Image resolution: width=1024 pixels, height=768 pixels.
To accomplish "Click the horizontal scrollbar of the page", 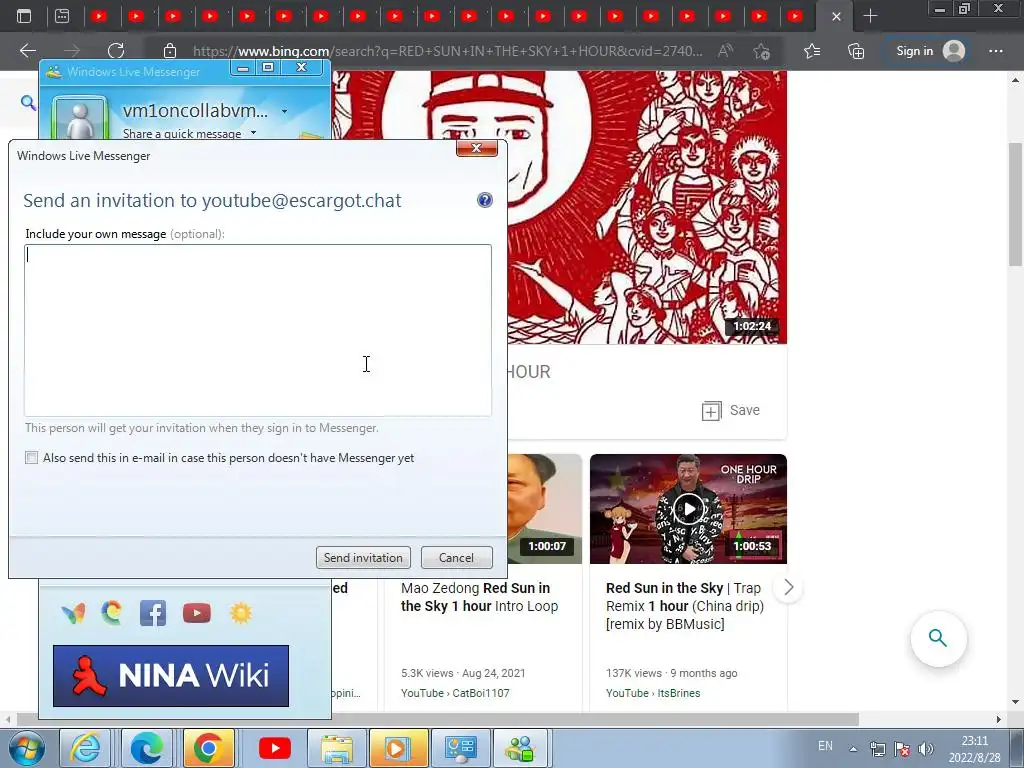I will pyautogui.click(x=438, y=719).
